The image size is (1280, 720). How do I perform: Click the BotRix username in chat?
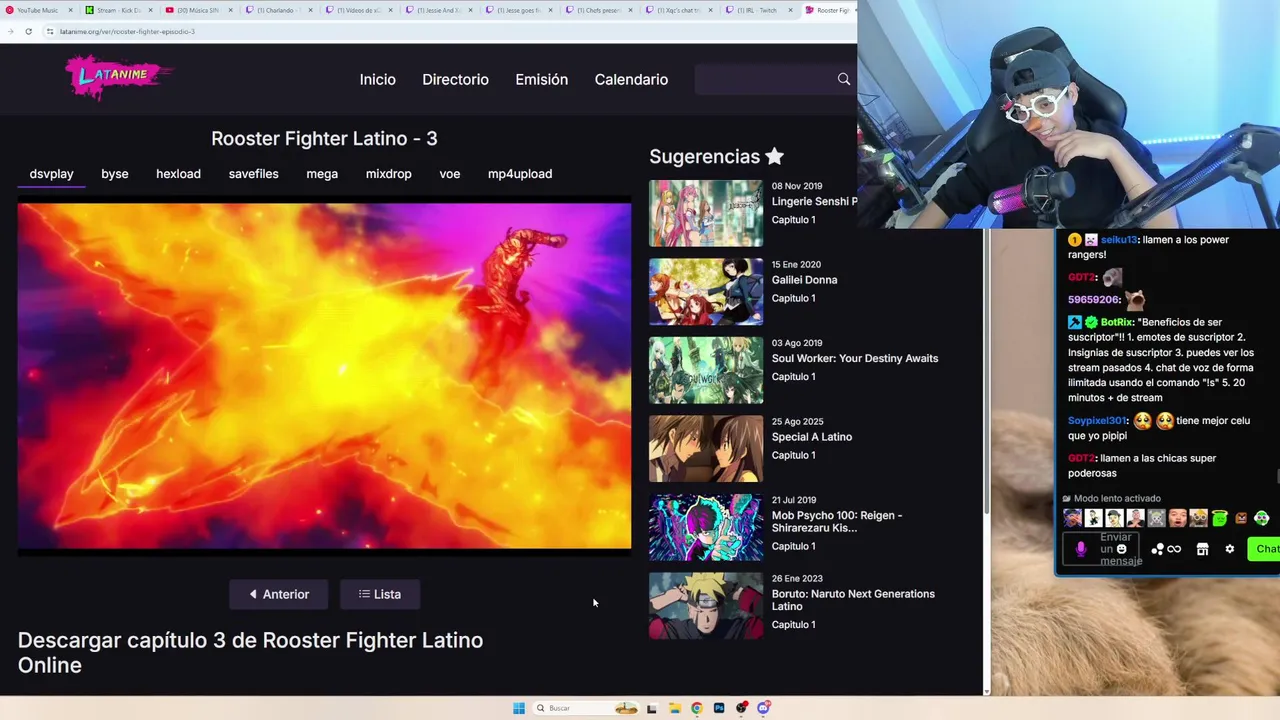click(x=1116, y=322)
